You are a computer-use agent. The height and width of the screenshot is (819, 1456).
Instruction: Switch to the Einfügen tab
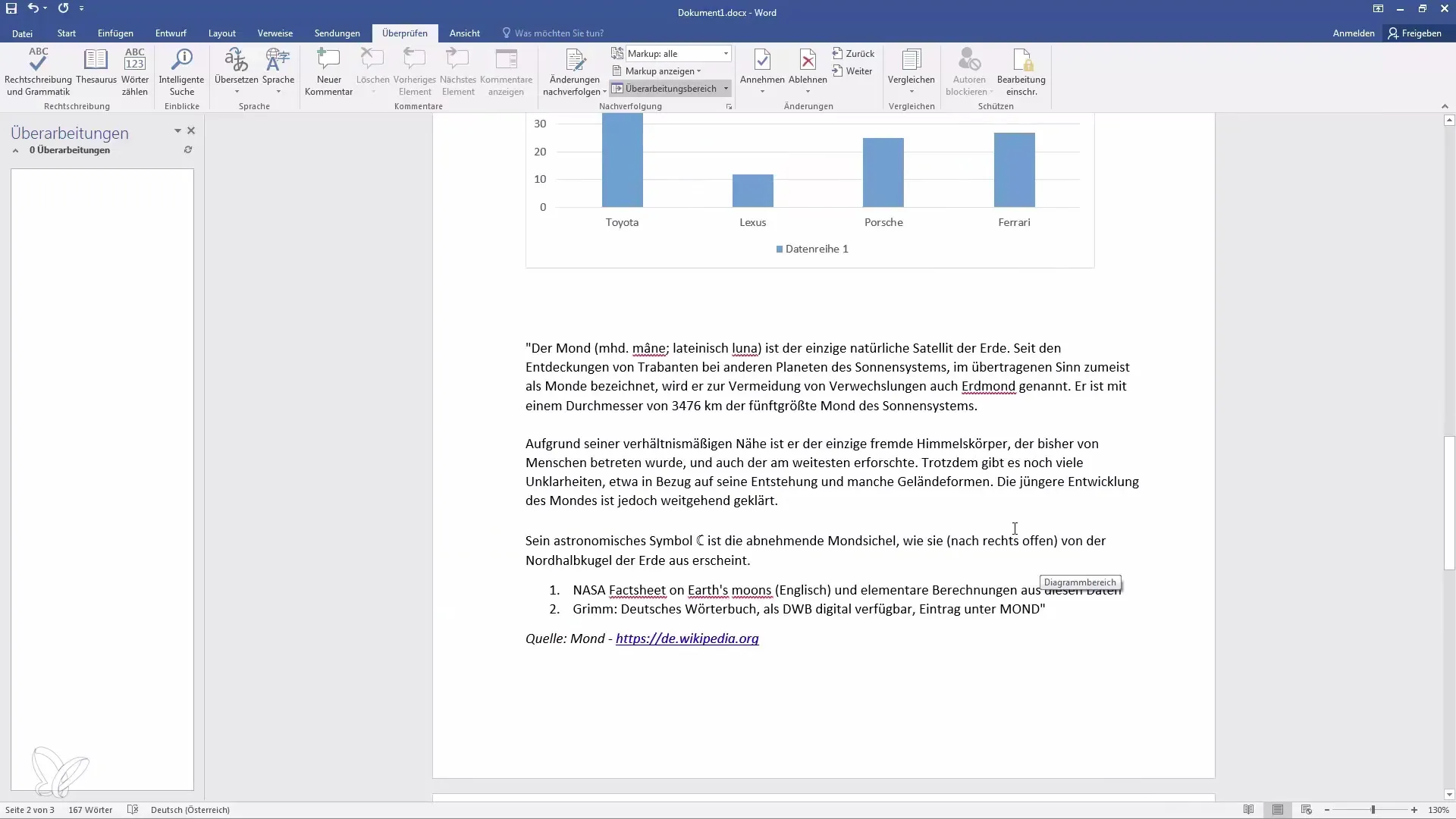[x=115, y=33]
